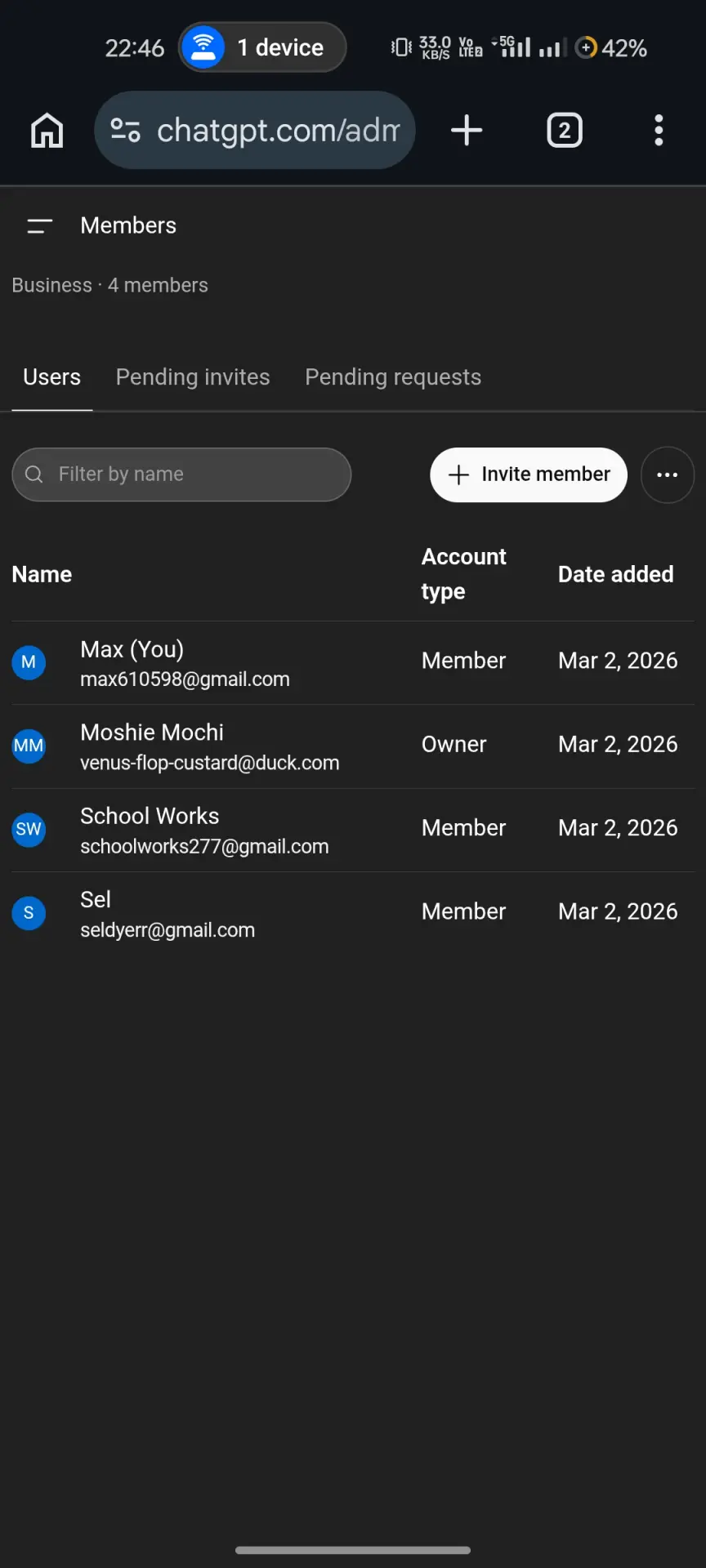Click the School Works SW avatar
Viewport: 706px width, 1568px height.
point(29,830)
